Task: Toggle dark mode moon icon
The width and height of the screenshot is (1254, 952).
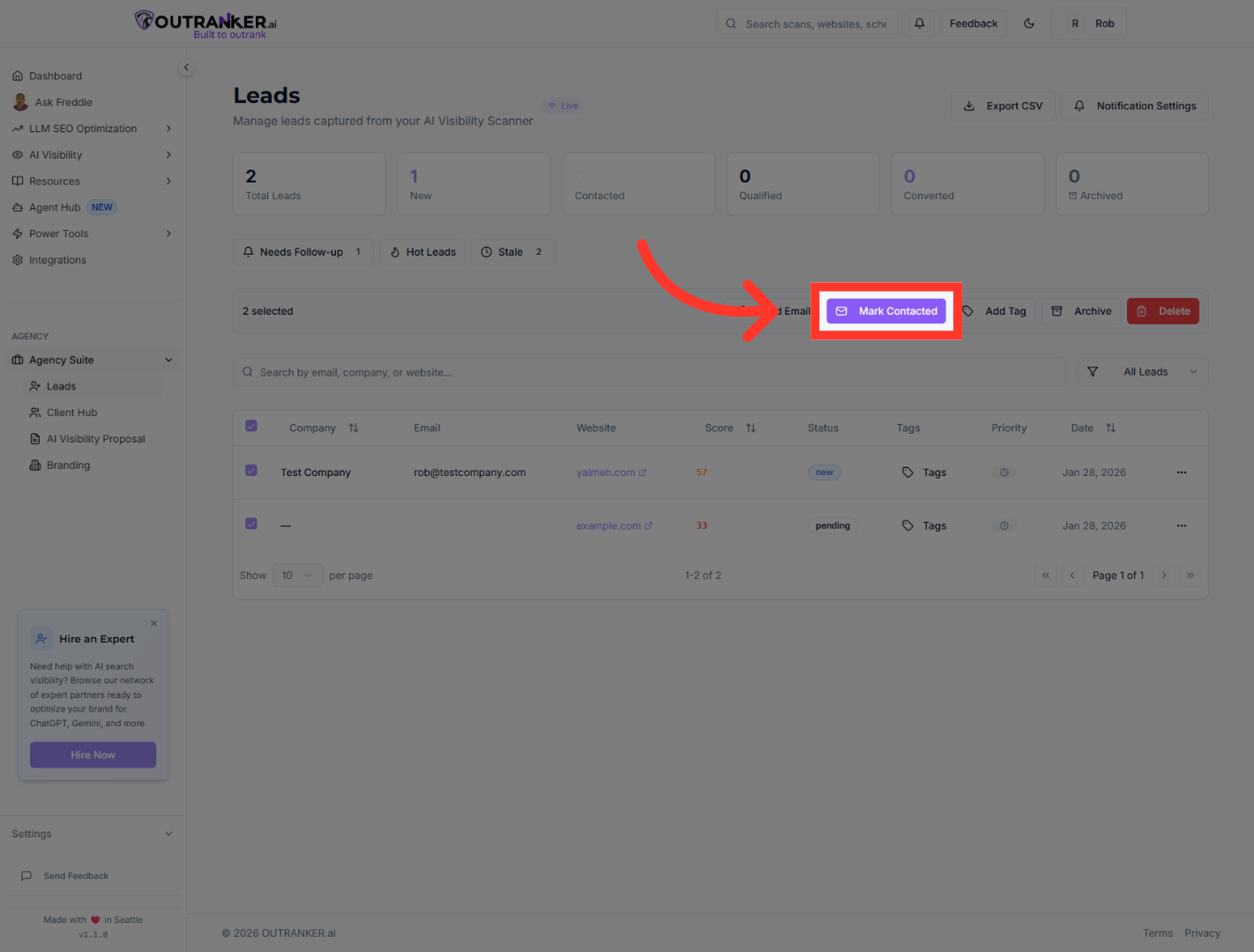Action: (x=1029, y=24)
